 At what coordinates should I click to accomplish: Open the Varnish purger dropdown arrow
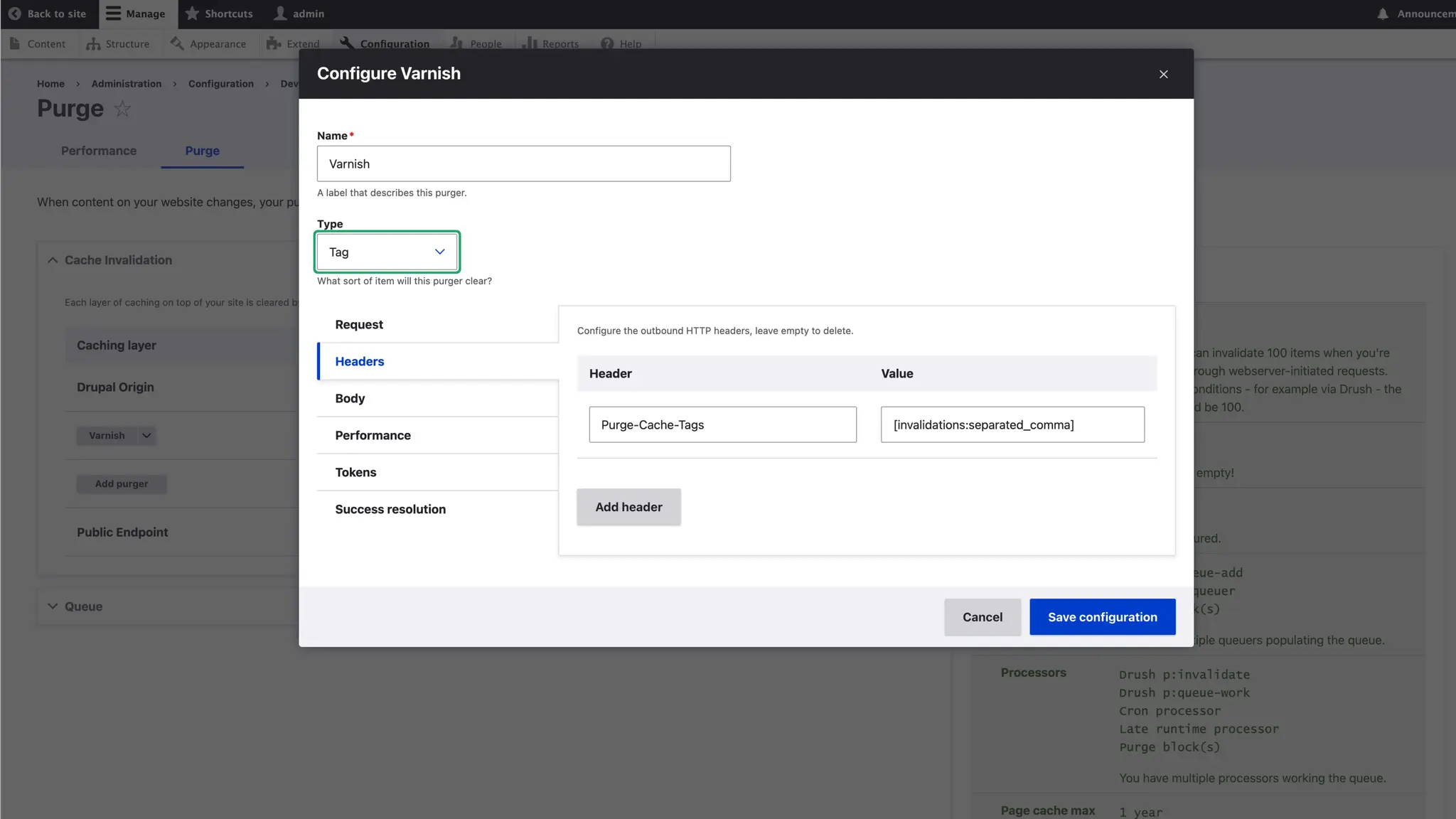click(x=146, y=436)
